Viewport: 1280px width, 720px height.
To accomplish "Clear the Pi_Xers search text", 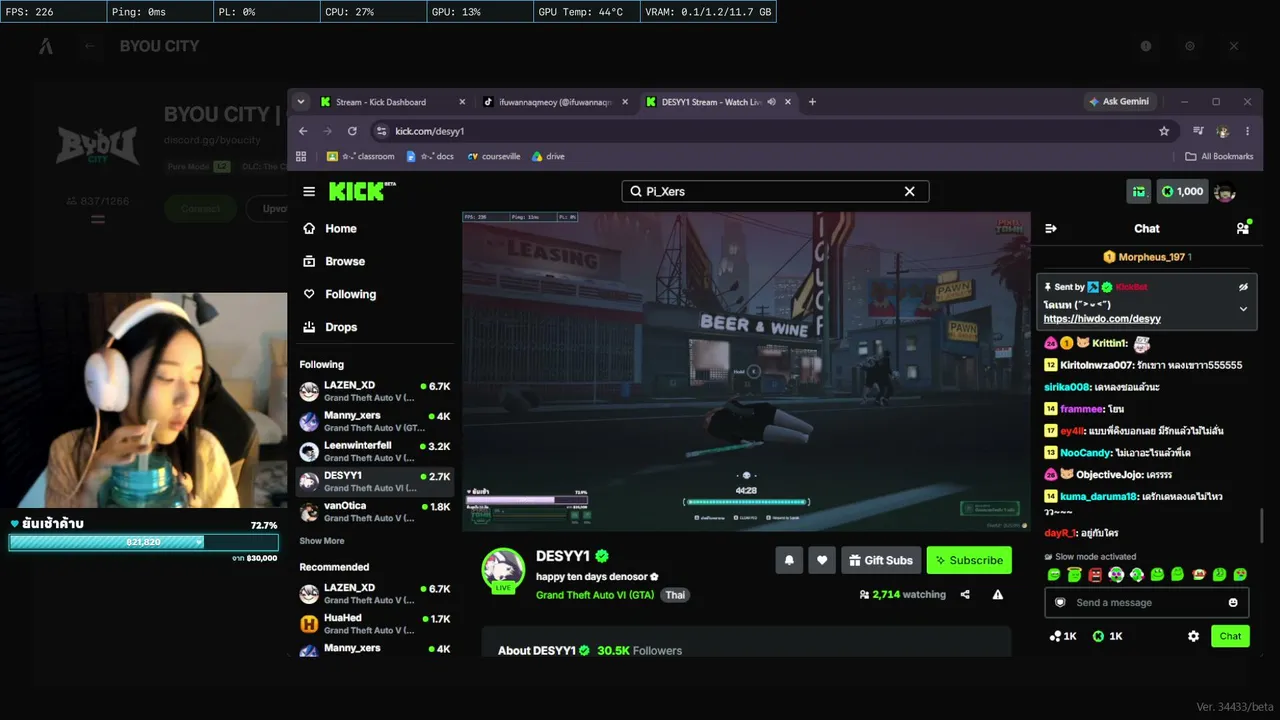I will (910, 191).
